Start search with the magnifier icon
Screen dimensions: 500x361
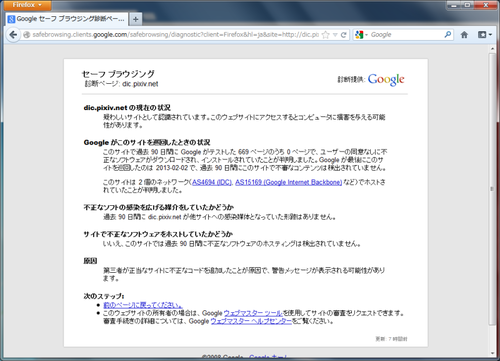[x=447, y=34]
